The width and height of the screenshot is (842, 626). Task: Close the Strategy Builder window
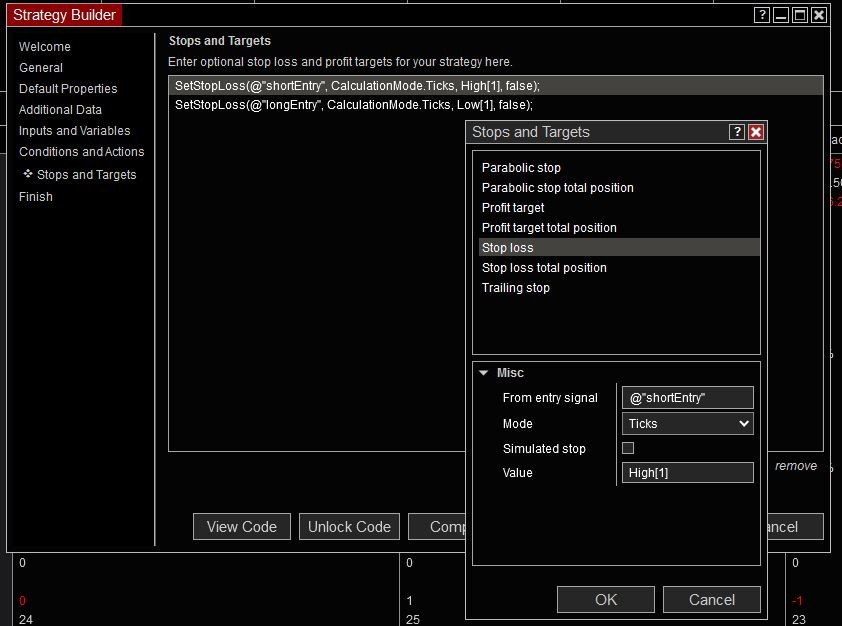(x=819, y=15)
